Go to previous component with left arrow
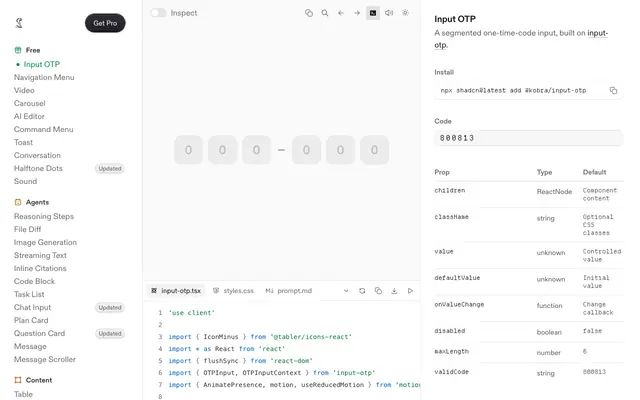The width and height of the screenshot is (640, 400). click(x=341, y=13)
